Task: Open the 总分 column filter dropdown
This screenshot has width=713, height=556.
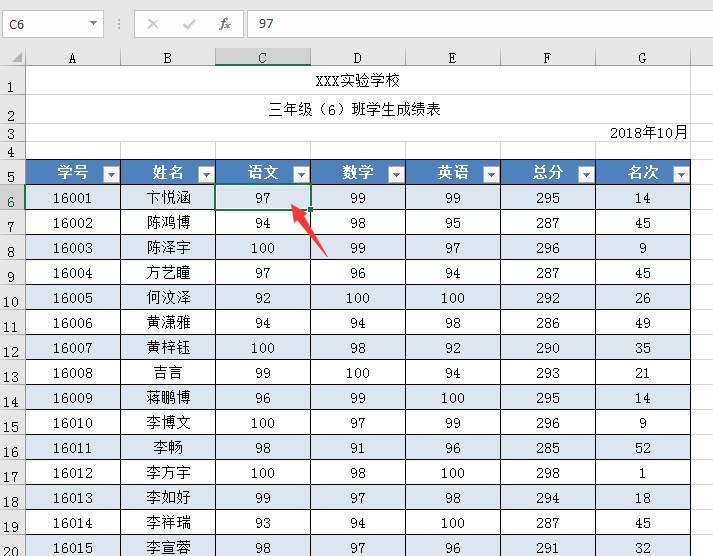Action: (586, 174)
